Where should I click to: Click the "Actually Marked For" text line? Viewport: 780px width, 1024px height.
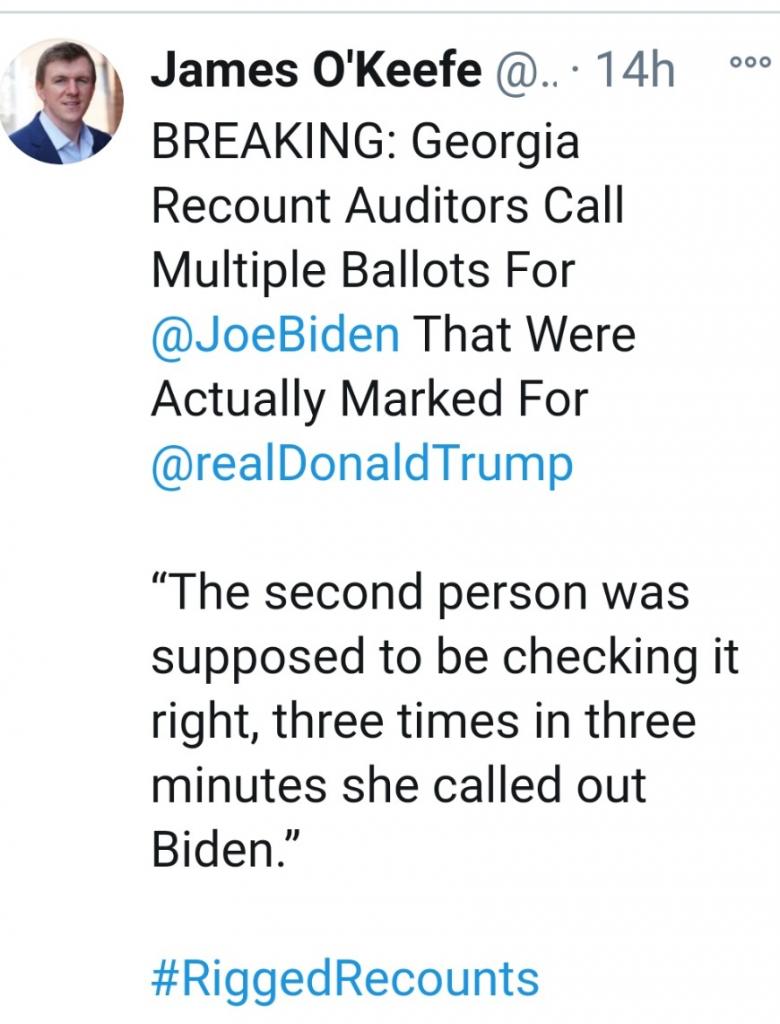[369, 400]
